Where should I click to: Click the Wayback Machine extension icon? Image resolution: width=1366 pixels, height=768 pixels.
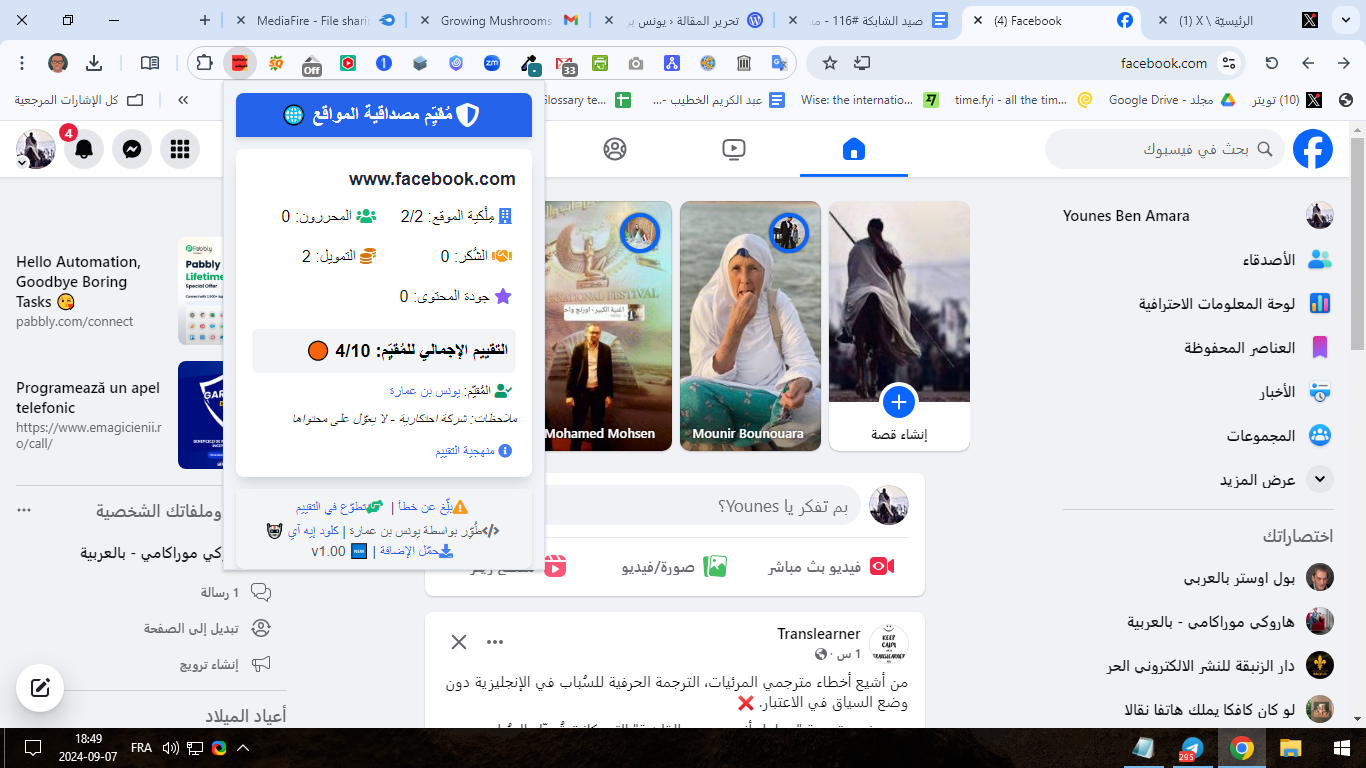click(744, 62)
